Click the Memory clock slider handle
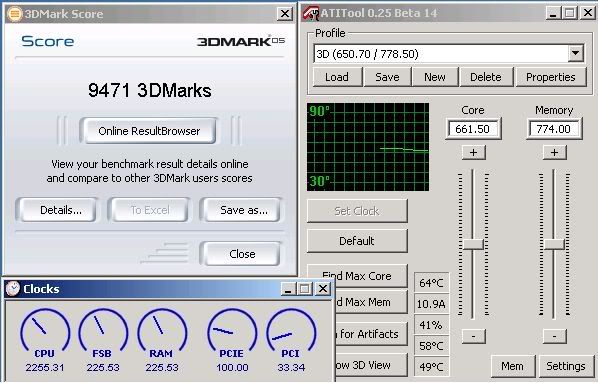 click(554, 244)
